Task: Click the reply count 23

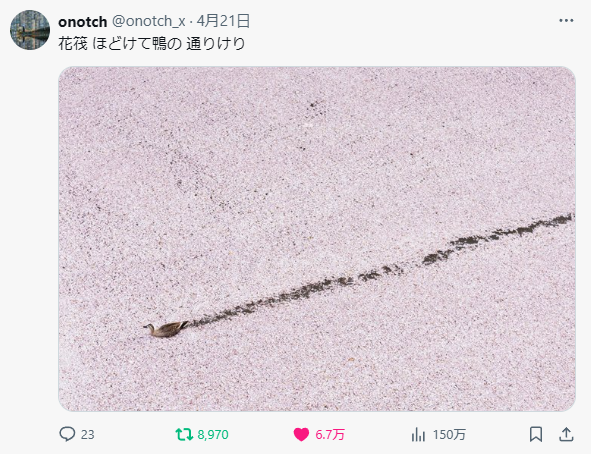Action: click(x=87, y=435)
